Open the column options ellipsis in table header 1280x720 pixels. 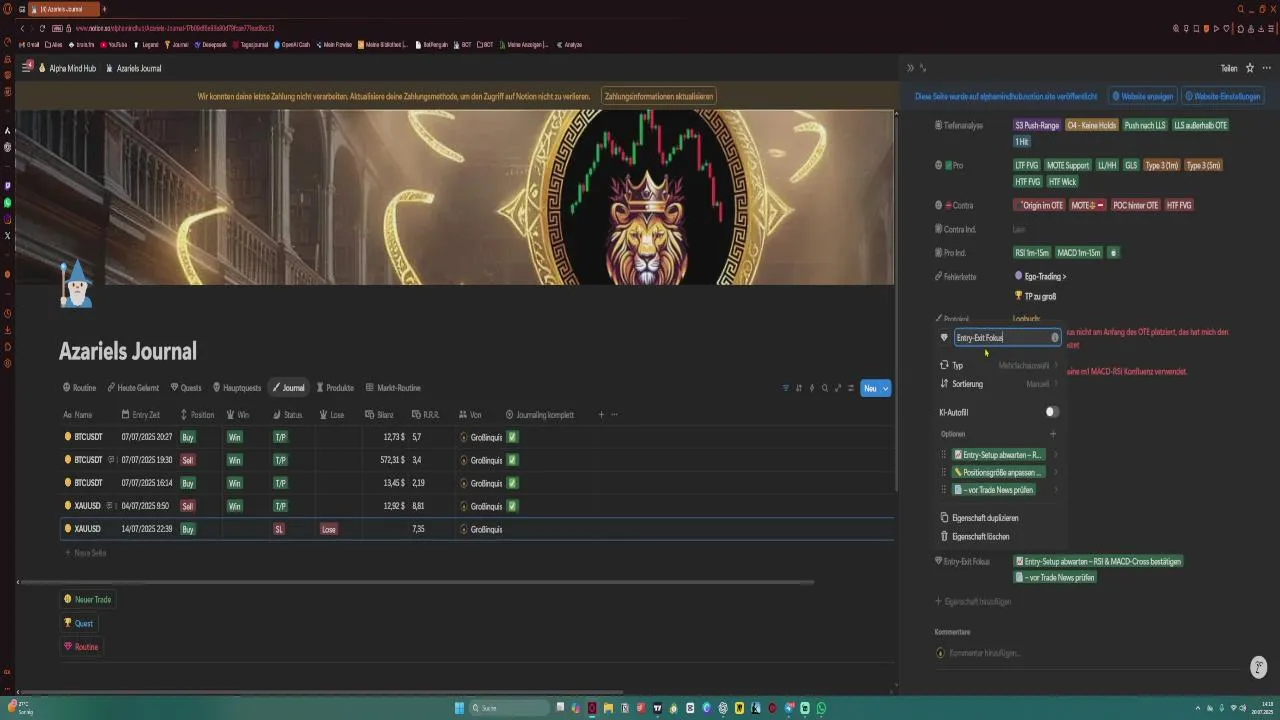click(614, 414)
